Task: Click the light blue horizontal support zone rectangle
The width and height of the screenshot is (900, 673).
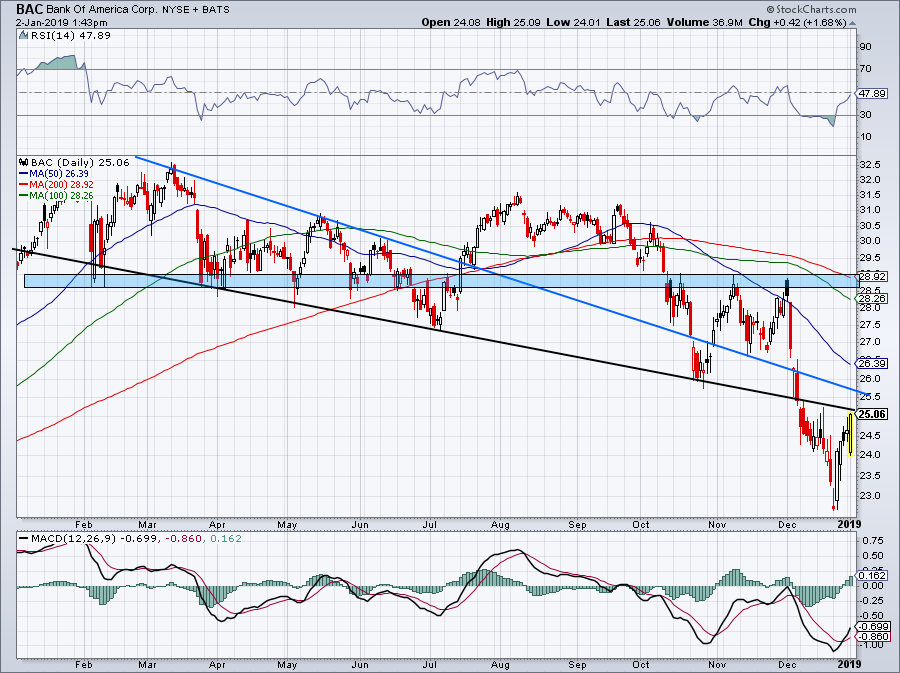Action: point(442,281)
